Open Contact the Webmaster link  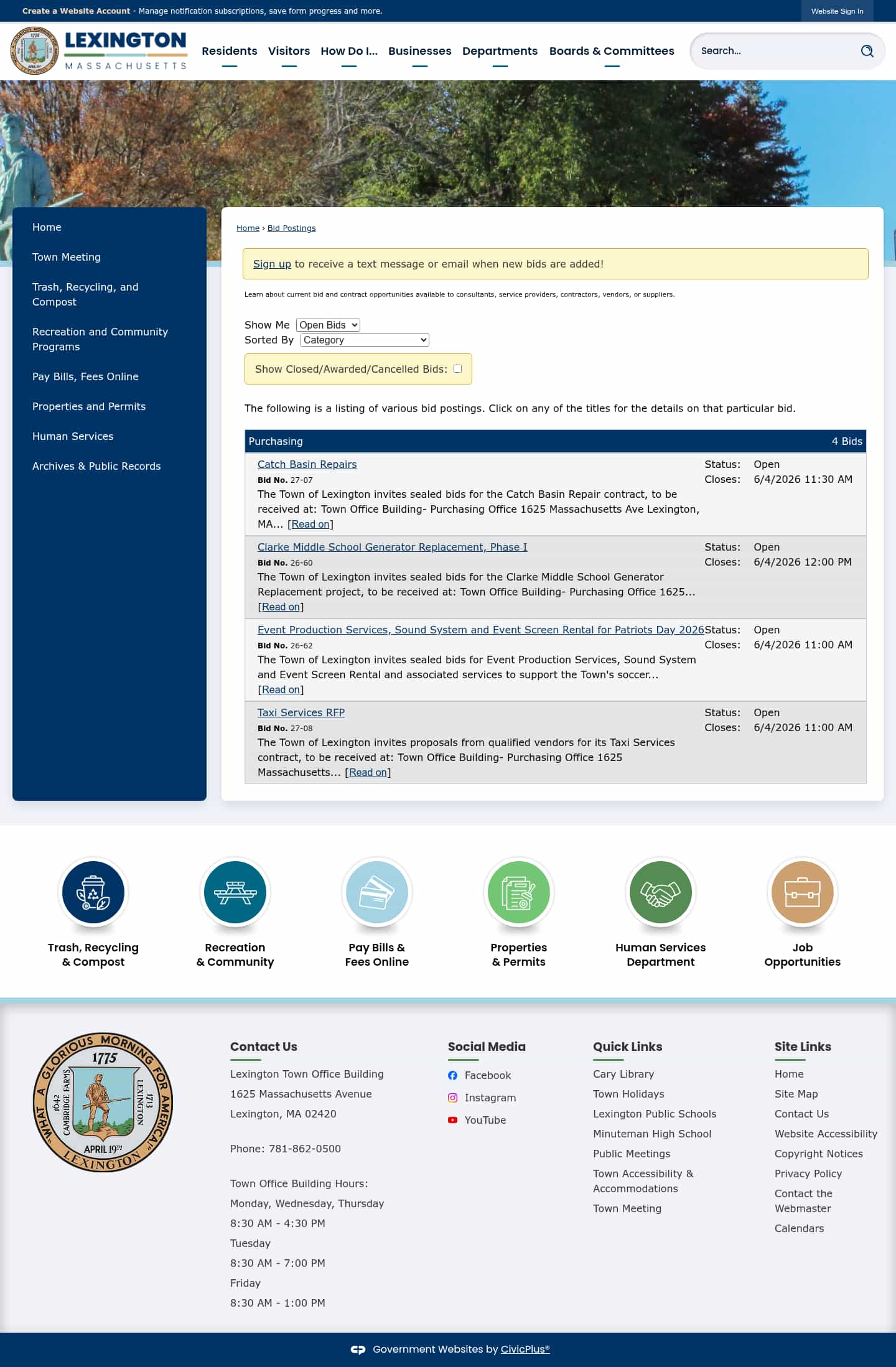pyautogui.click(x=803, y=1201)
